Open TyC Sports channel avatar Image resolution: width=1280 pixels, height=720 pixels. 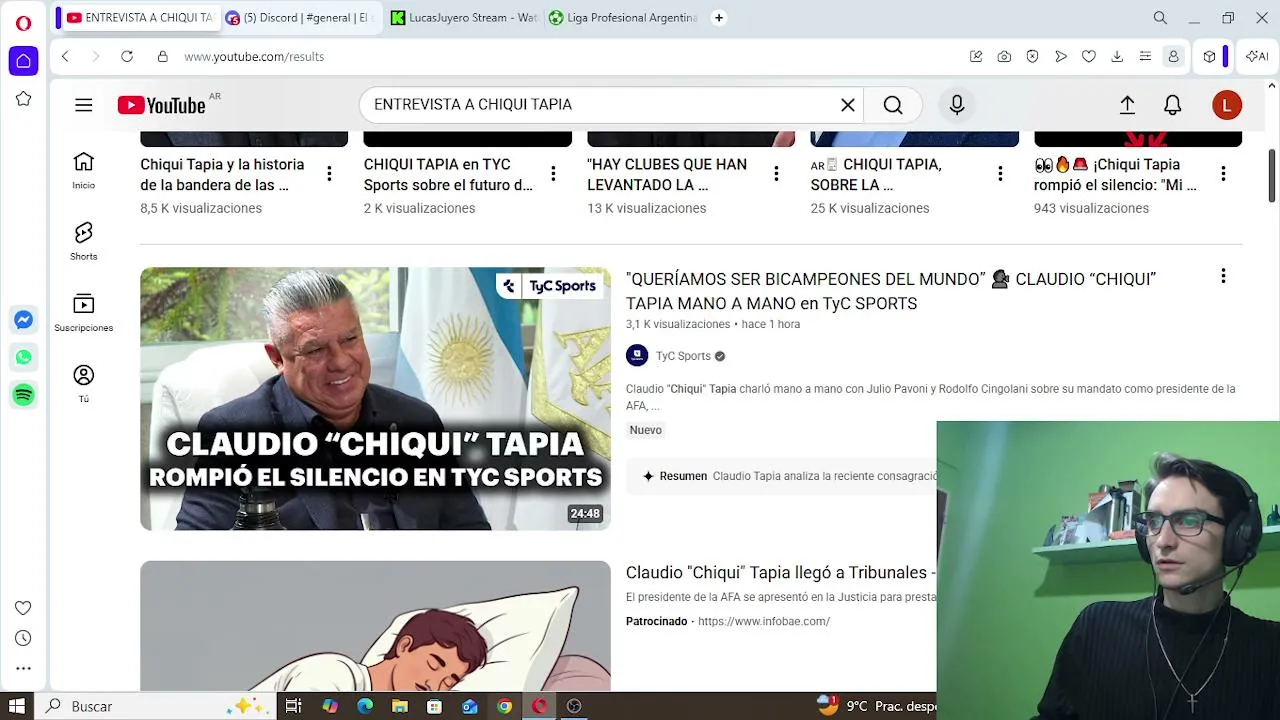click(637, 356)
